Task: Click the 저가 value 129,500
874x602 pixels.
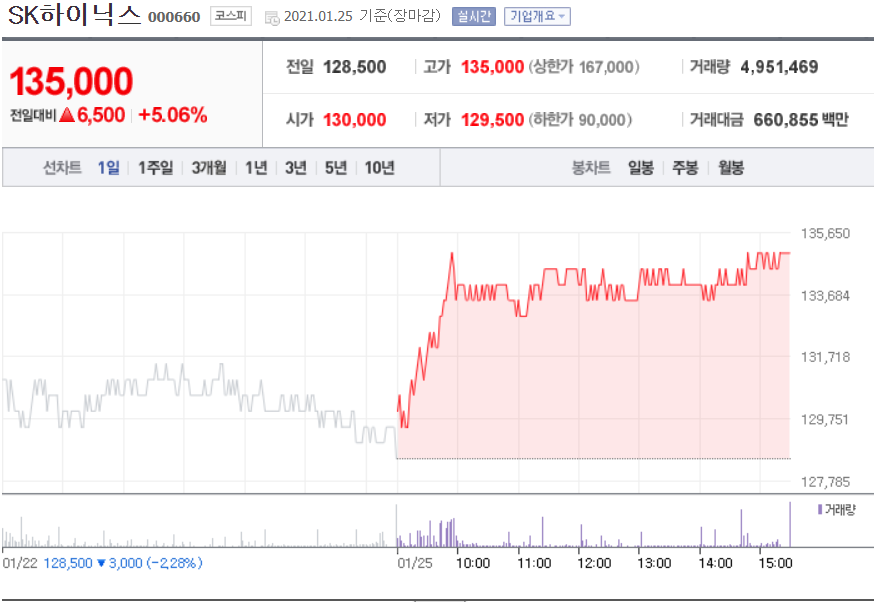Action: click(492, 119)
